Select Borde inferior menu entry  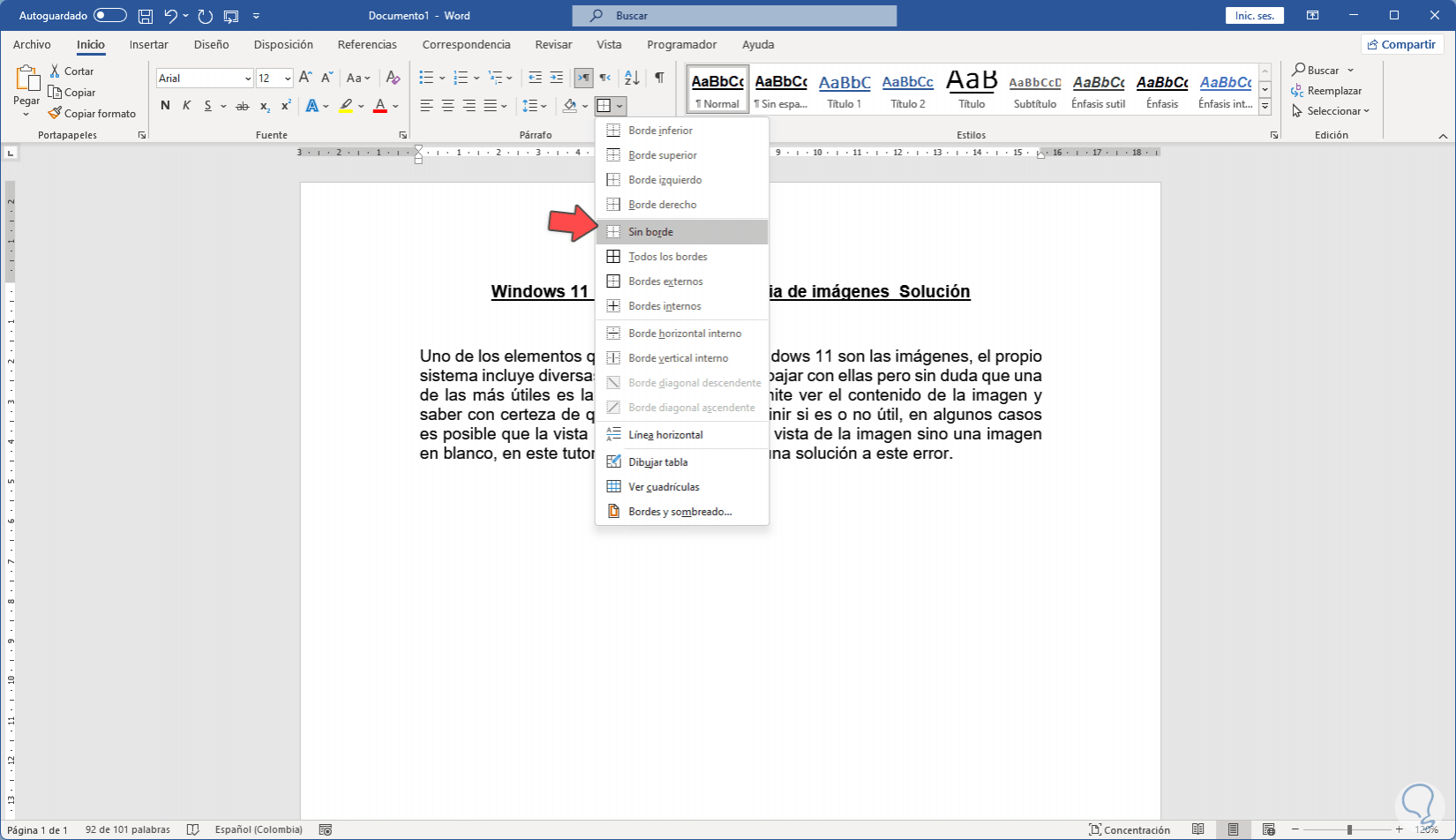(x=682, y=131)
